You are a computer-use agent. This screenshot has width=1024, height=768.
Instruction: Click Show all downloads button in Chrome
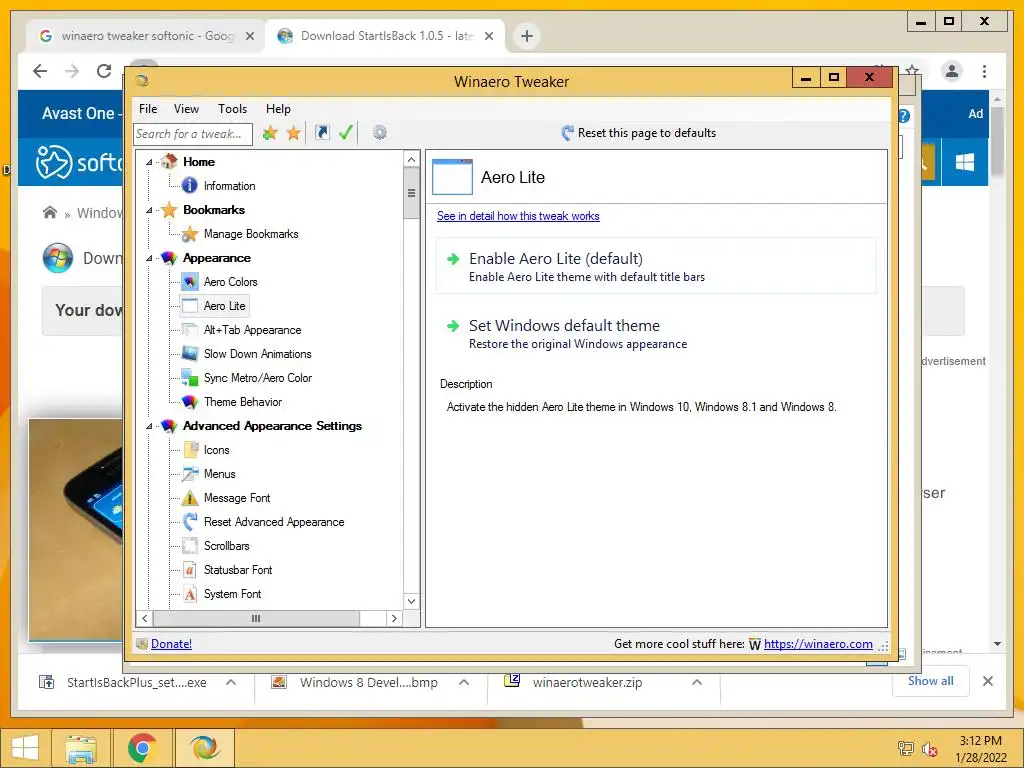click(x=931, y=680)
